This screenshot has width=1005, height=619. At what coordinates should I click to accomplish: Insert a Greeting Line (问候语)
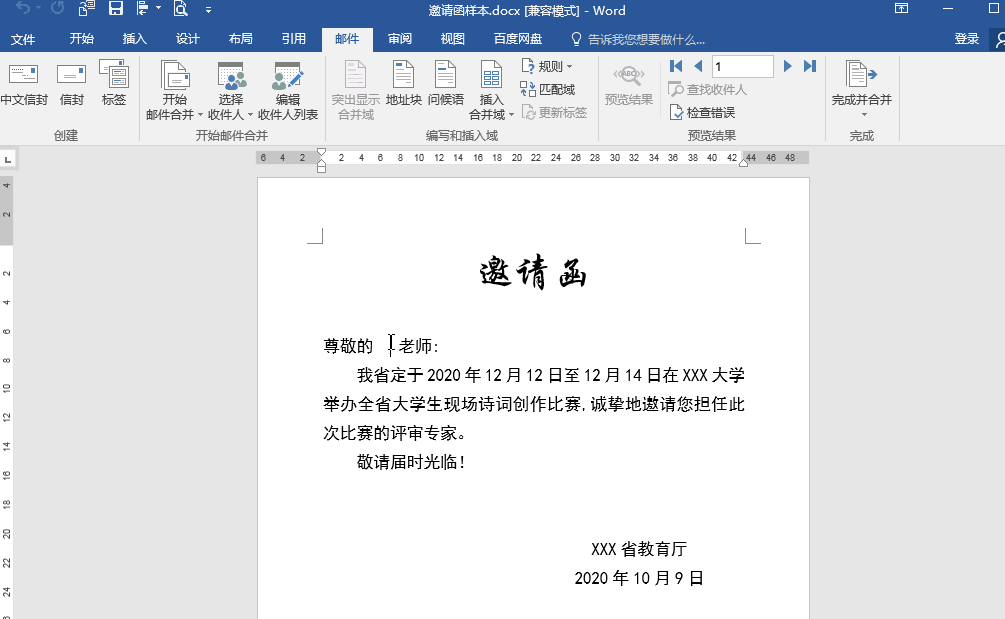coord(445,83)
